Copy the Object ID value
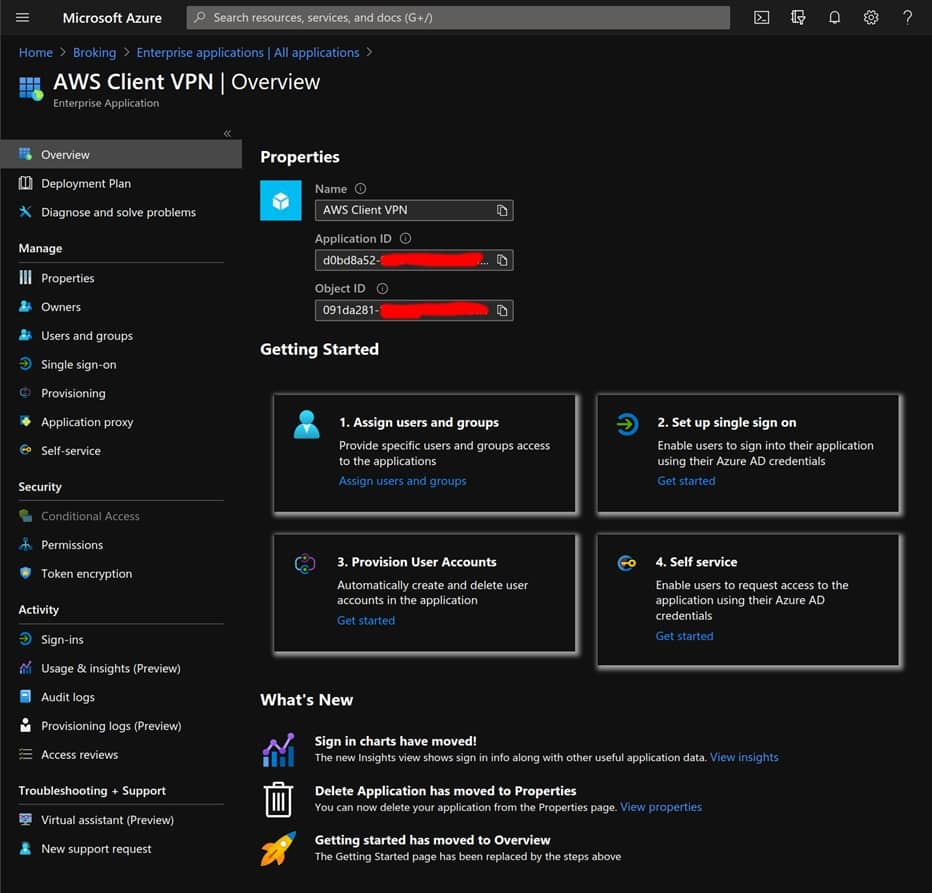This screenshot has width=932, height=893. [502, 310]
